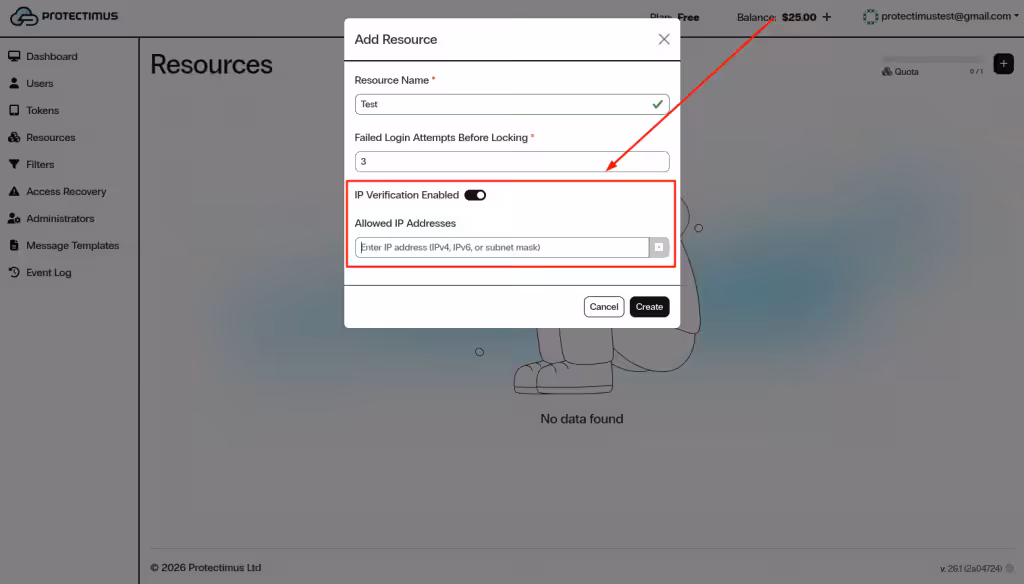The width and height of the screenshot is (1024, 584).
Task: Click the © 2026 Protectimus Ltd footer
Action: pos(206,568)
